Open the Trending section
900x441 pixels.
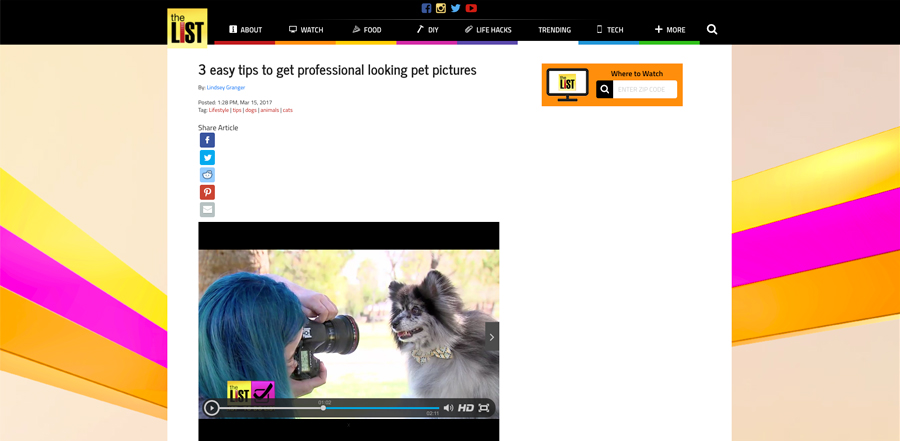[x=554, y=30]
